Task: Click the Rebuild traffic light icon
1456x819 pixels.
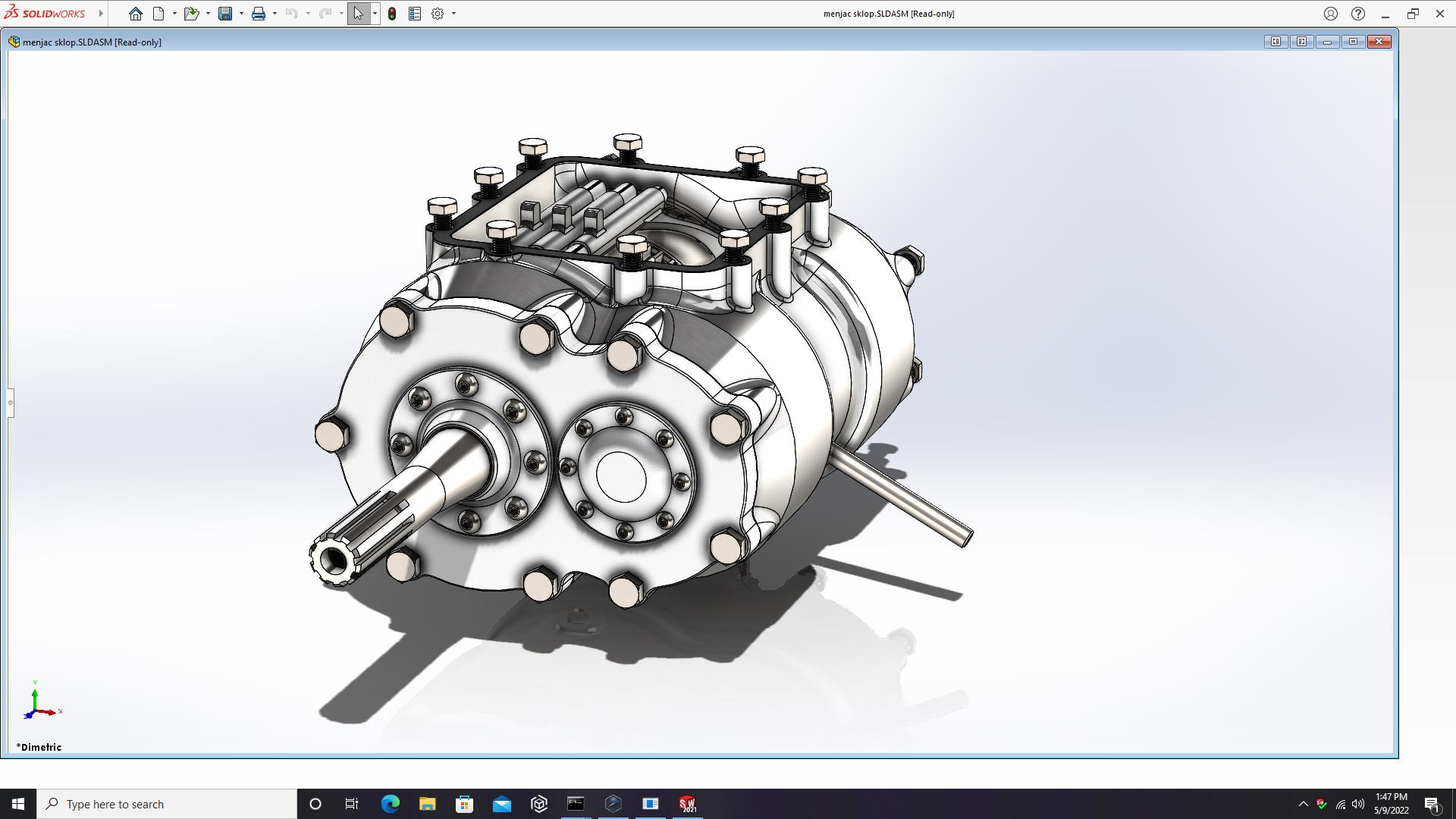Action: pos(392,14)
